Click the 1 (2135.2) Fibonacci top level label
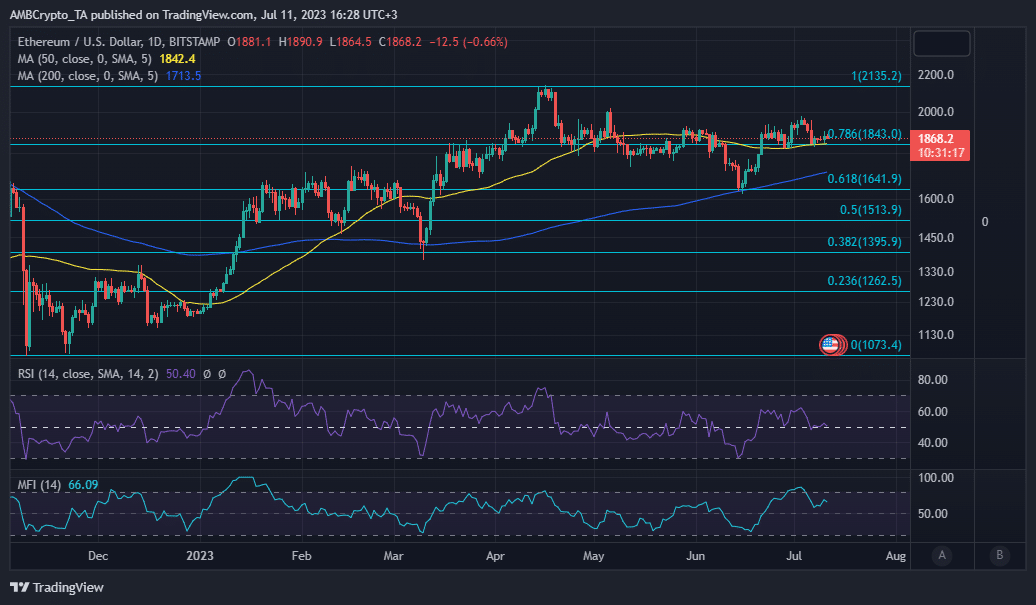The width and height of the screenshot is (1036, 605). click(875, 76)
